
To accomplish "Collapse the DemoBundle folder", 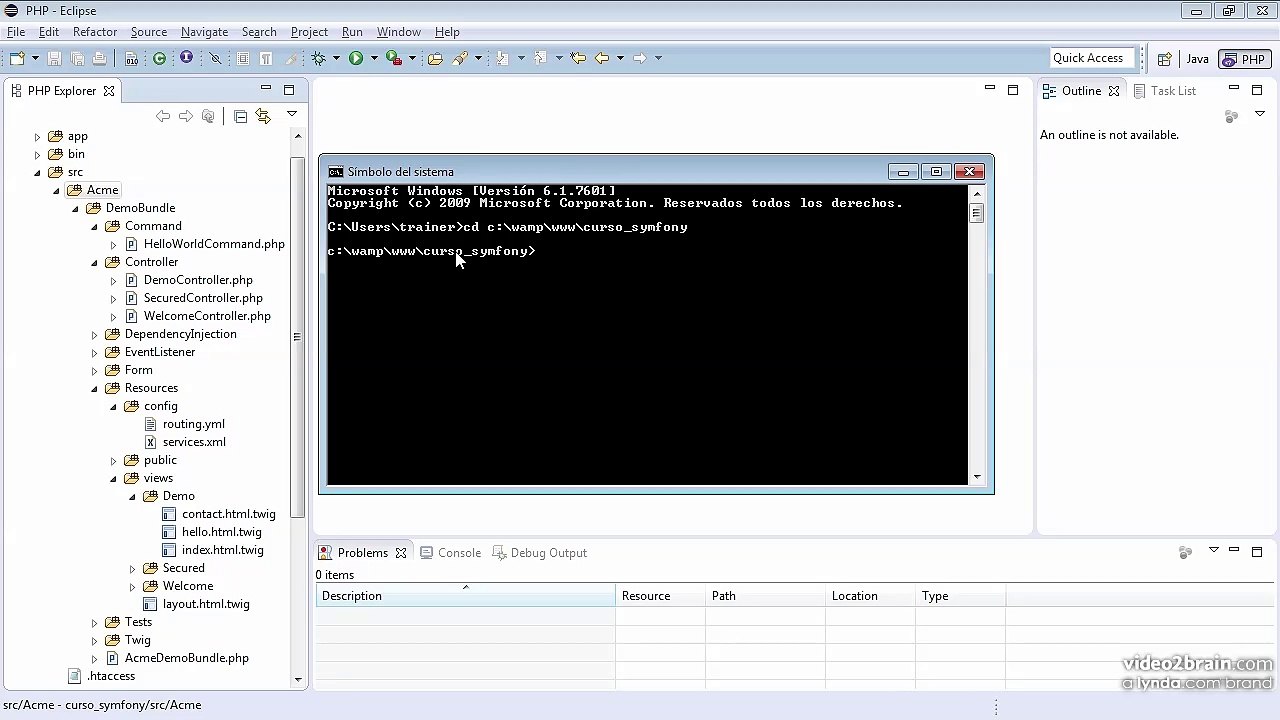I will click(x=76, y=209).
